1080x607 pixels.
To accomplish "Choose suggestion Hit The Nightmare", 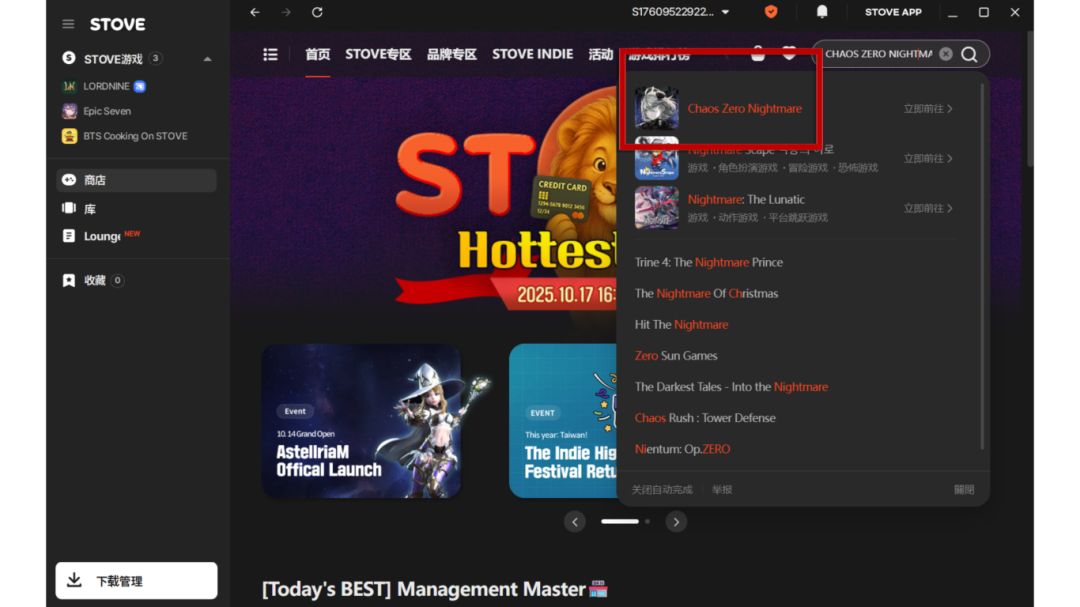I will (x=681, y=325).
